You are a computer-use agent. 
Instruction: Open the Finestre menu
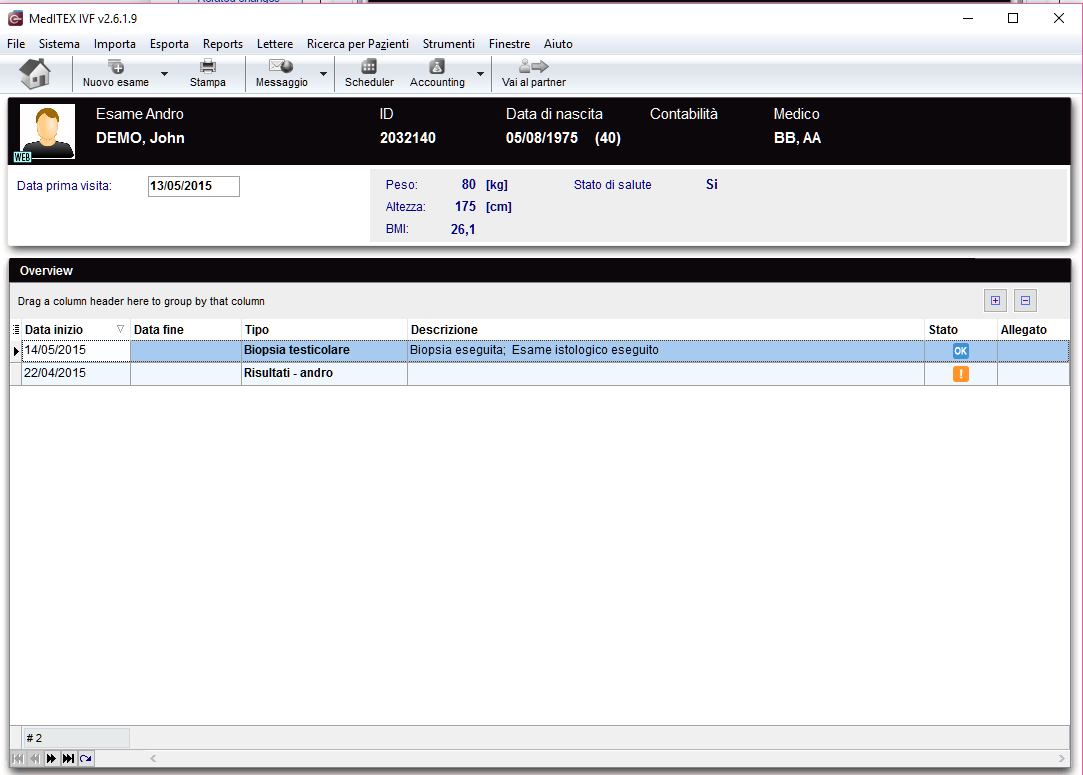(510, 44)
